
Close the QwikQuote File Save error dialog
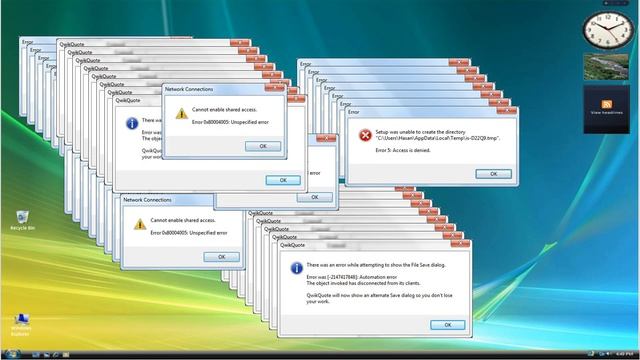click(460, 244)
